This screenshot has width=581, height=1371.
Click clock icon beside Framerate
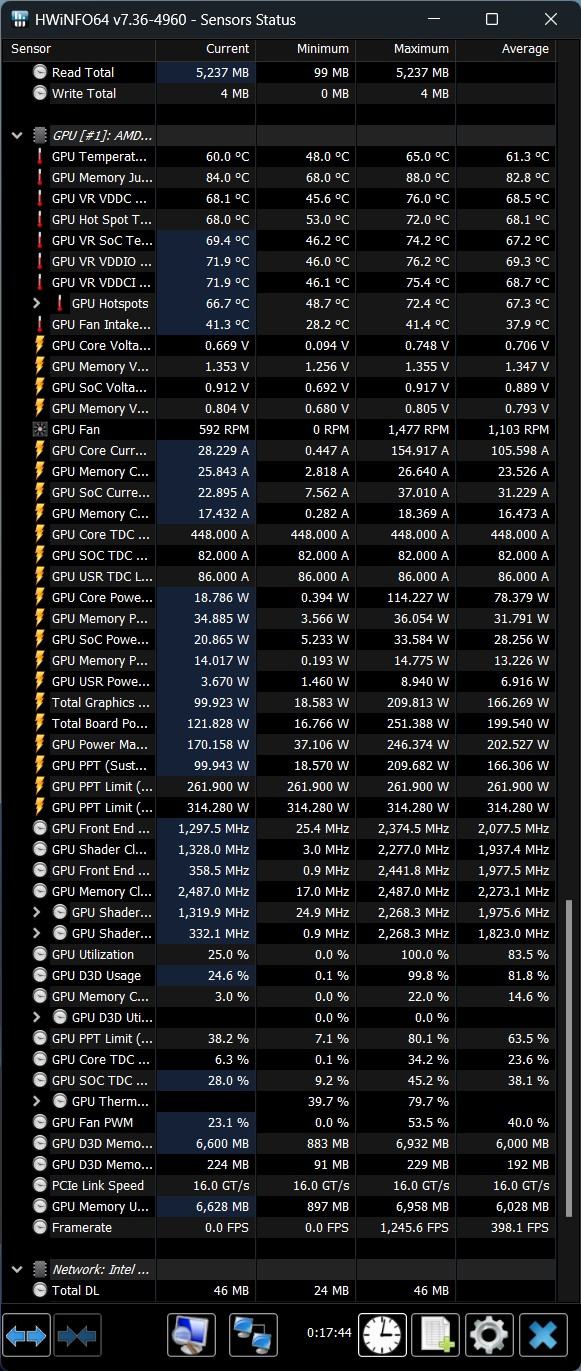40,1227
